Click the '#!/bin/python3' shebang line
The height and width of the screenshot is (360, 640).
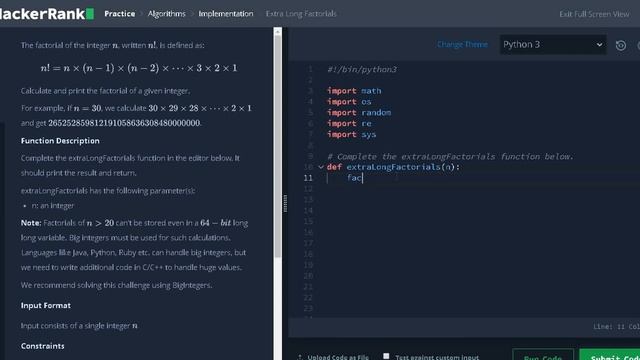362,69
